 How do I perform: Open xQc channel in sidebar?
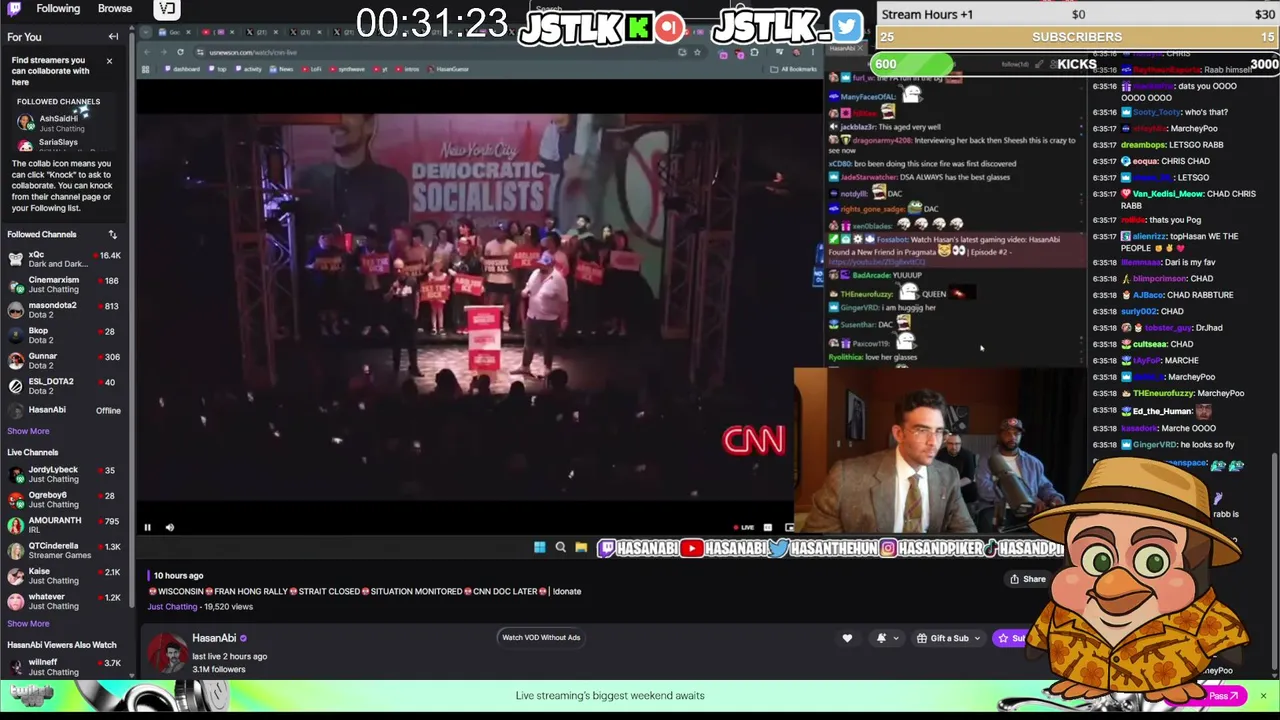point(64,259)
